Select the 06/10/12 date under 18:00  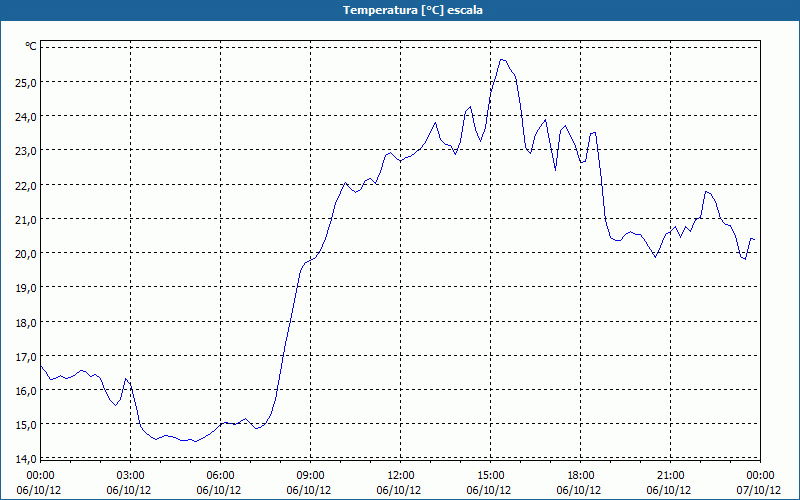click(x=579, y=490)
